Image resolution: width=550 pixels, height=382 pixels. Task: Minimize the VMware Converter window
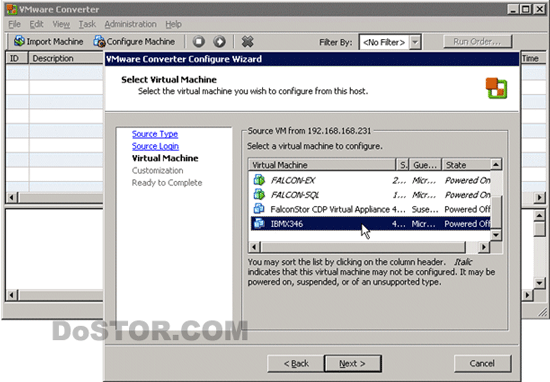point(513,9)
